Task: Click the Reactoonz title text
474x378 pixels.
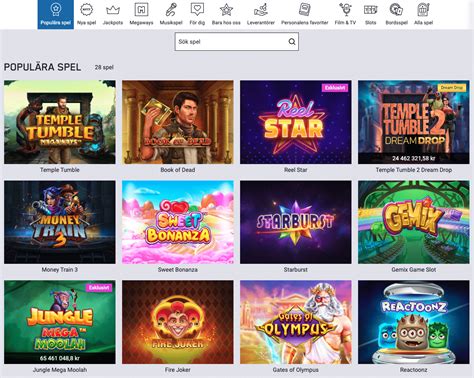Action: [x=414, y=370]
